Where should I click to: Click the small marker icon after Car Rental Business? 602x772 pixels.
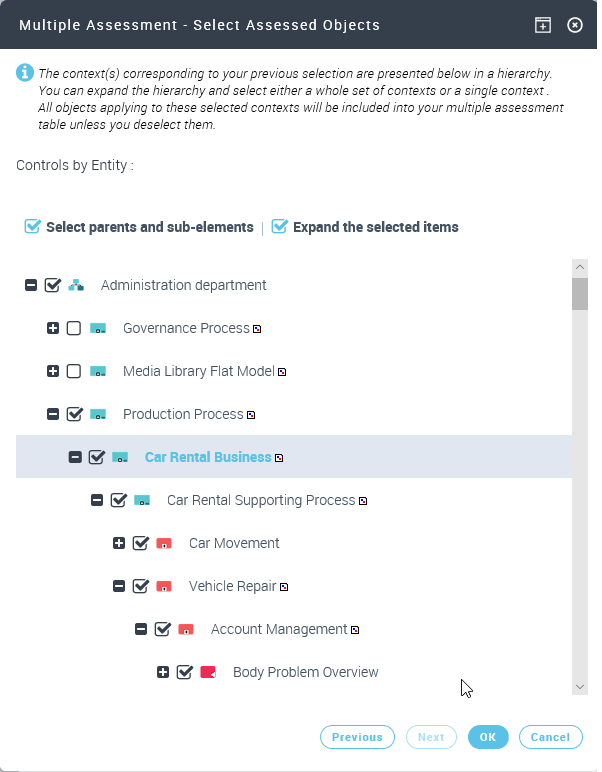coord(279,458)
